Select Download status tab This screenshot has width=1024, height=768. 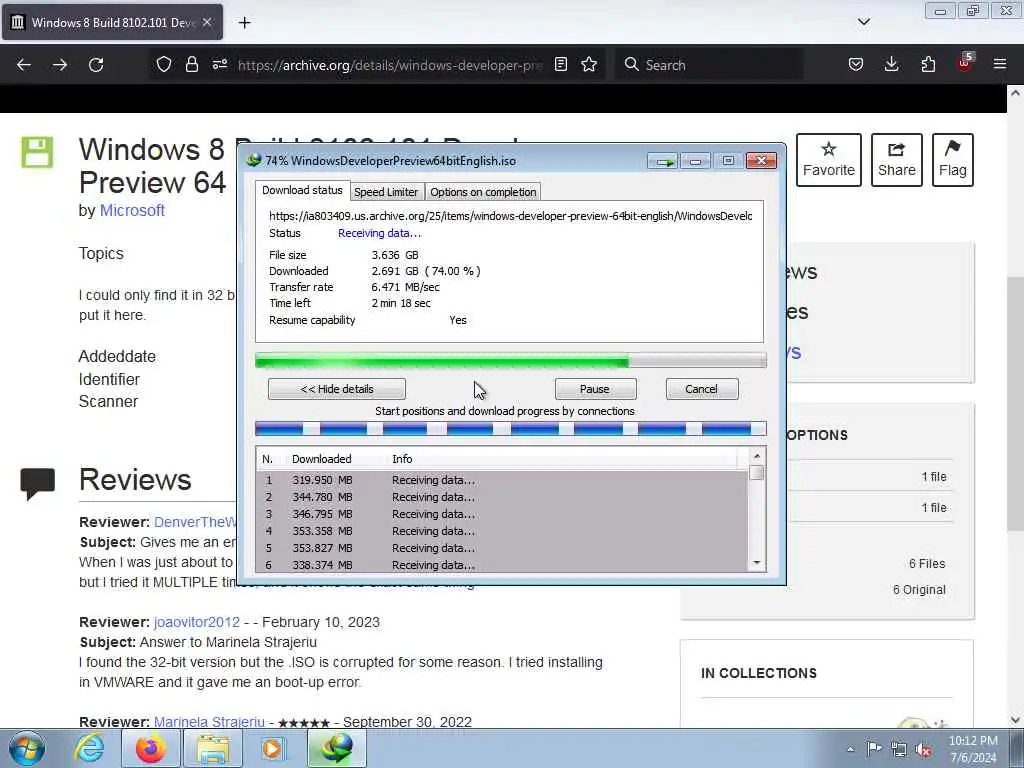click(x=302, y=190)
